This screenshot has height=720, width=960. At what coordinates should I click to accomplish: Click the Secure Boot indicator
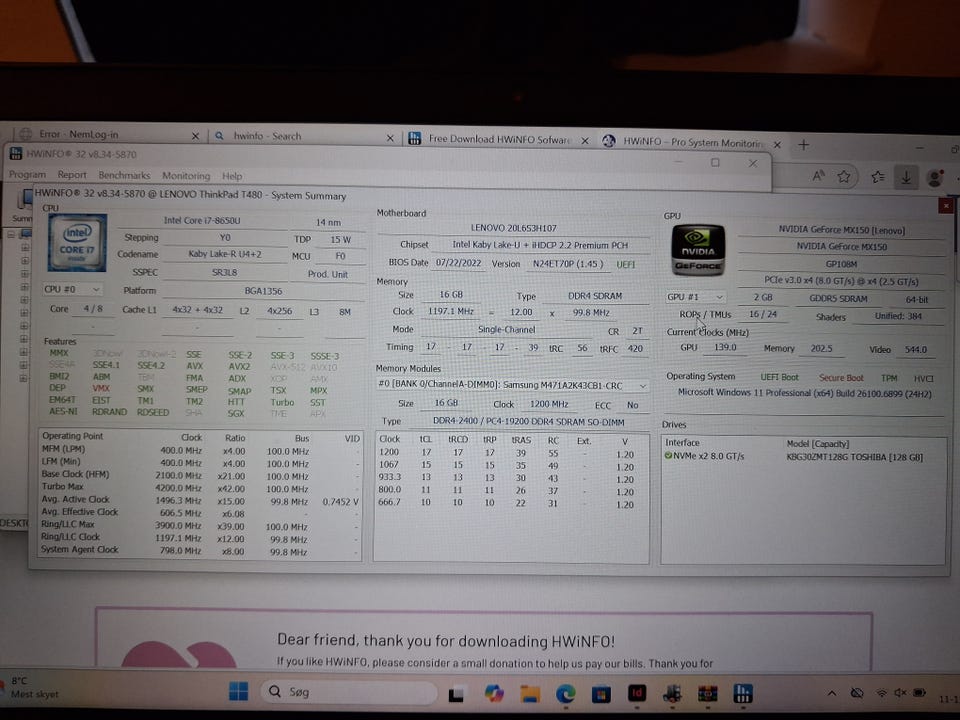841,378
